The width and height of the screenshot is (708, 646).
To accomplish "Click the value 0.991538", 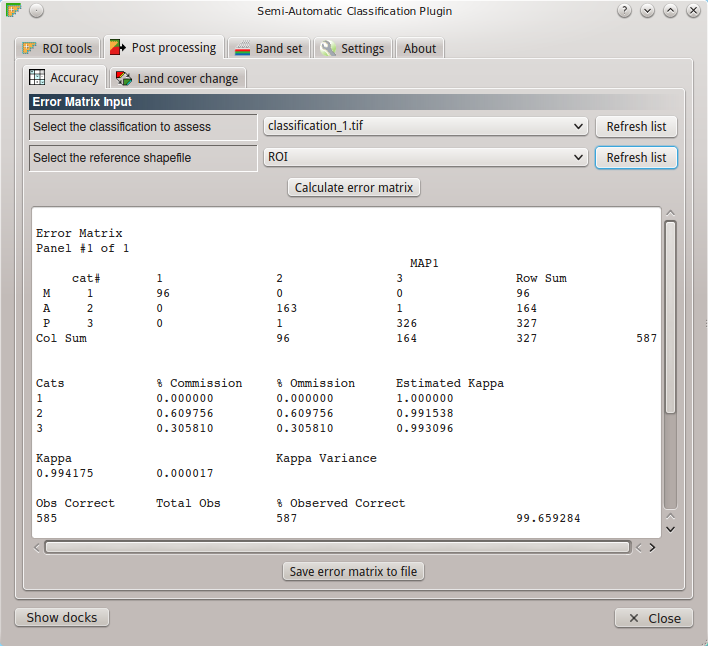I will pyautogui.click(x=424, y=413).
